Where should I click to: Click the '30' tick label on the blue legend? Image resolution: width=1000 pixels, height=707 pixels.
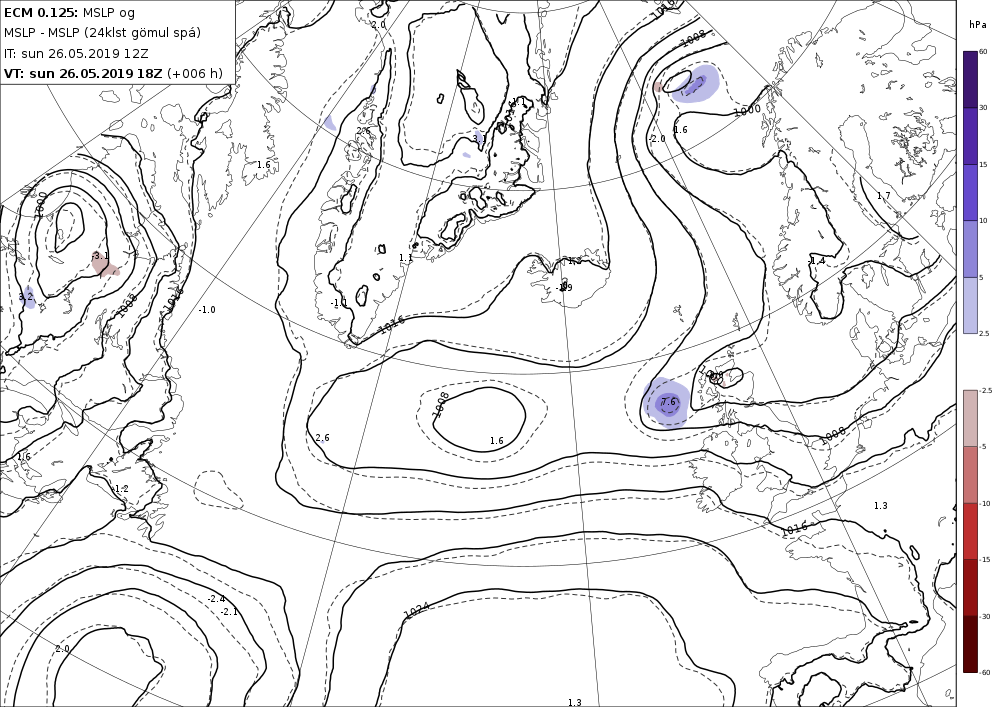pyautogui.click(x=983, y=108)
